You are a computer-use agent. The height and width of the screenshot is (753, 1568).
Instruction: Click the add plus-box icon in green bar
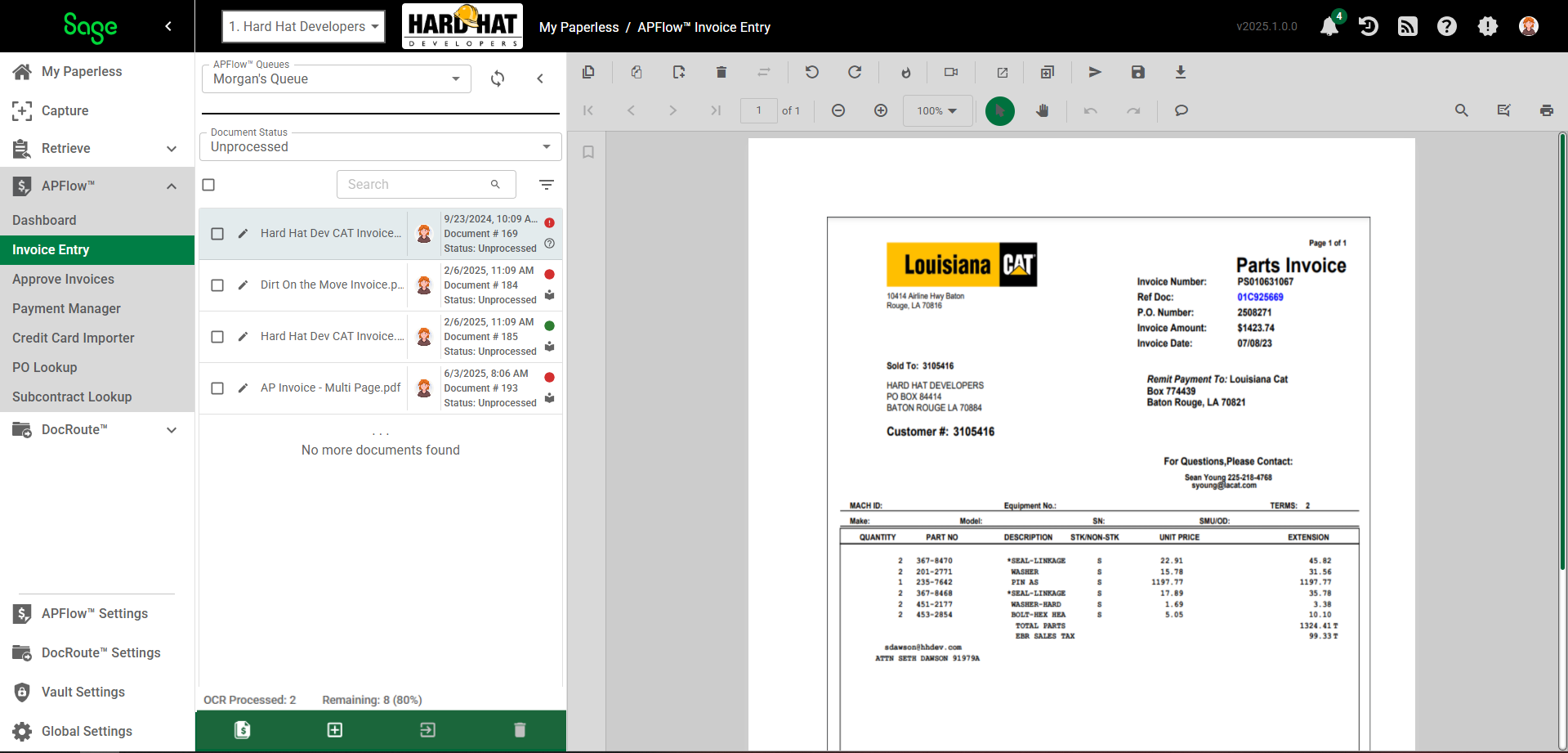pos(335,730)
